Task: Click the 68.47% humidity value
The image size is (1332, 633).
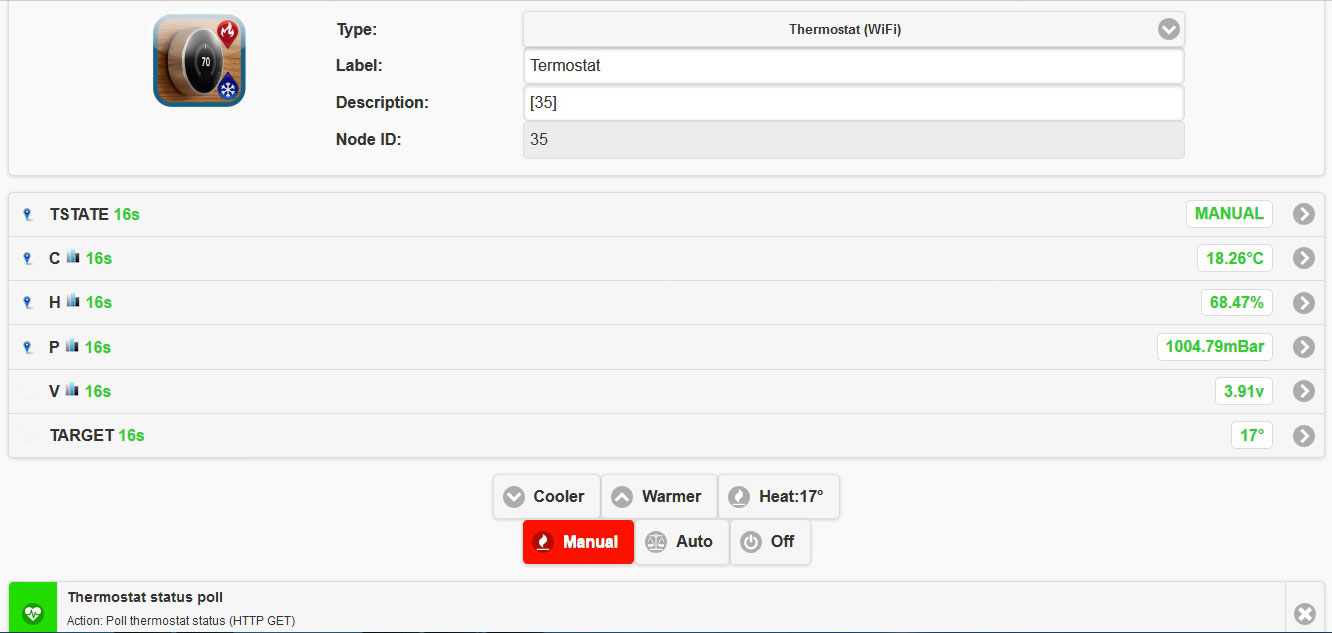Action: pos(1236,302)
